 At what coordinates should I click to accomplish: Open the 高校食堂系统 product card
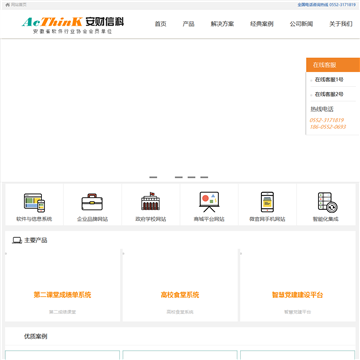tap(180, 285)
